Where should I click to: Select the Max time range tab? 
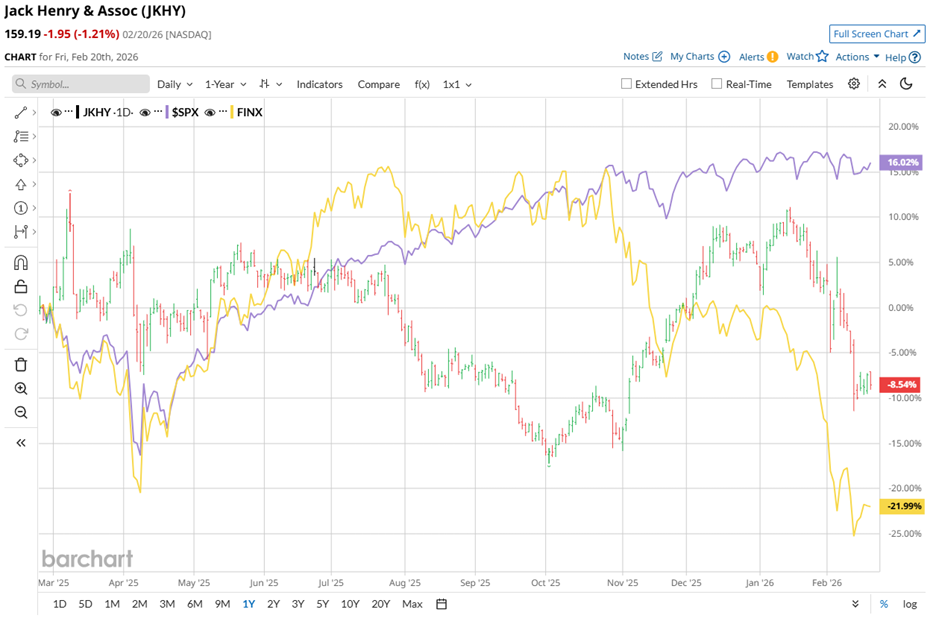click(x=412, y=604)
